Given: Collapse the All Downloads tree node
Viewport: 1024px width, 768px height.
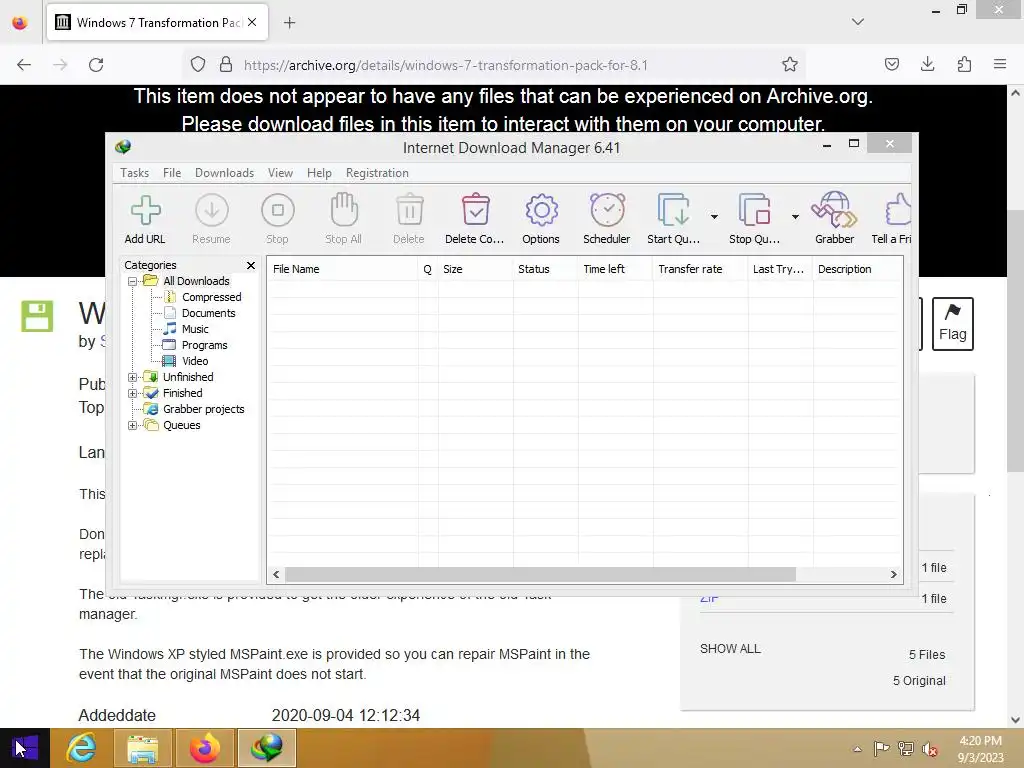Looking at the screenshot, I should click(133, 281).
